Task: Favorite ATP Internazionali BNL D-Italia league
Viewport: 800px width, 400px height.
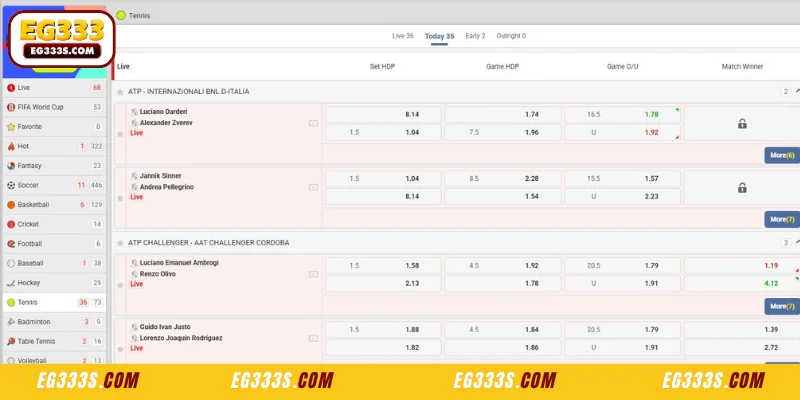Action: [x=120, y=92]
